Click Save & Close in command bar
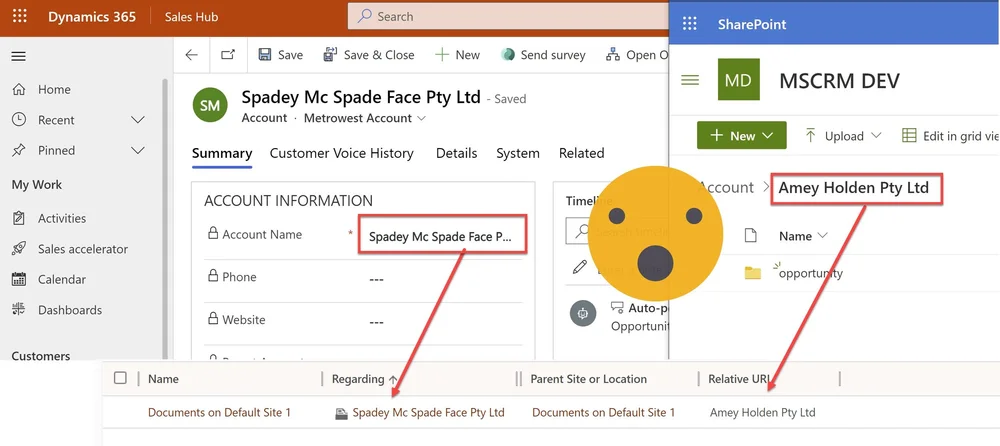The image size is (1000, 446). pyautogui.click(x=369, y=55)
